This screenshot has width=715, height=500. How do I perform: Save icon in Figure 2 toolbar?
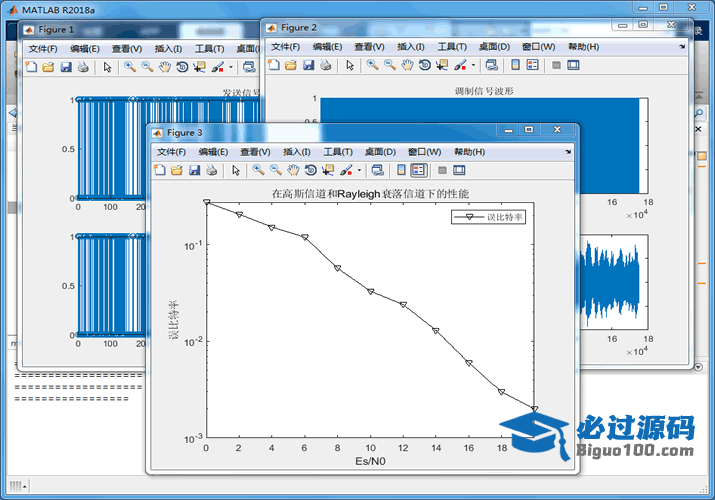[x=309, y=65]
